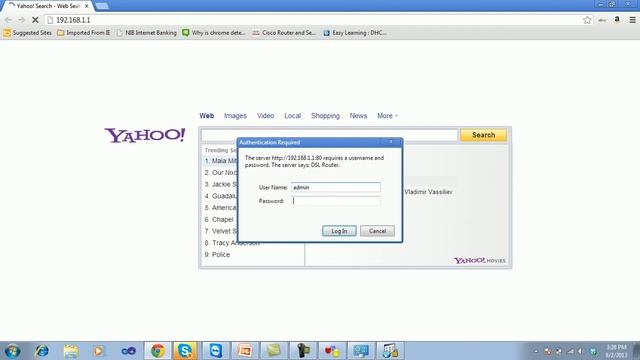Click the Password field in dialog
Viewport: 640px width, 360px height.
click(336, 201)
